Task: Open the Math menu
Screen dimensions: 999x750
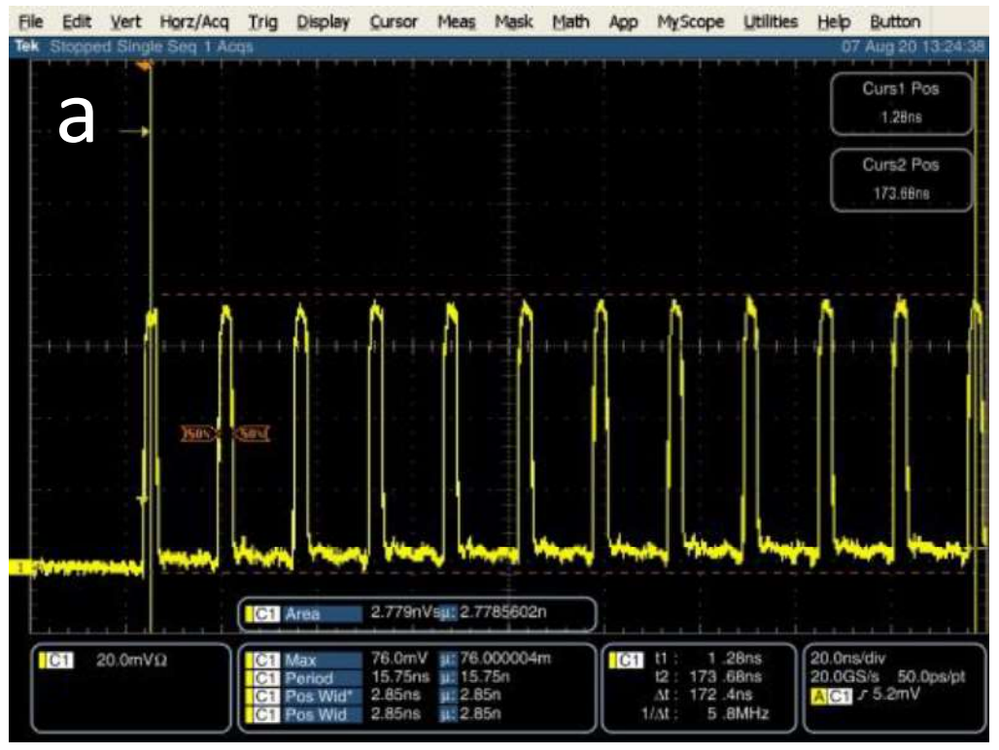Action: pyautogui.click(x=571, y=22)
